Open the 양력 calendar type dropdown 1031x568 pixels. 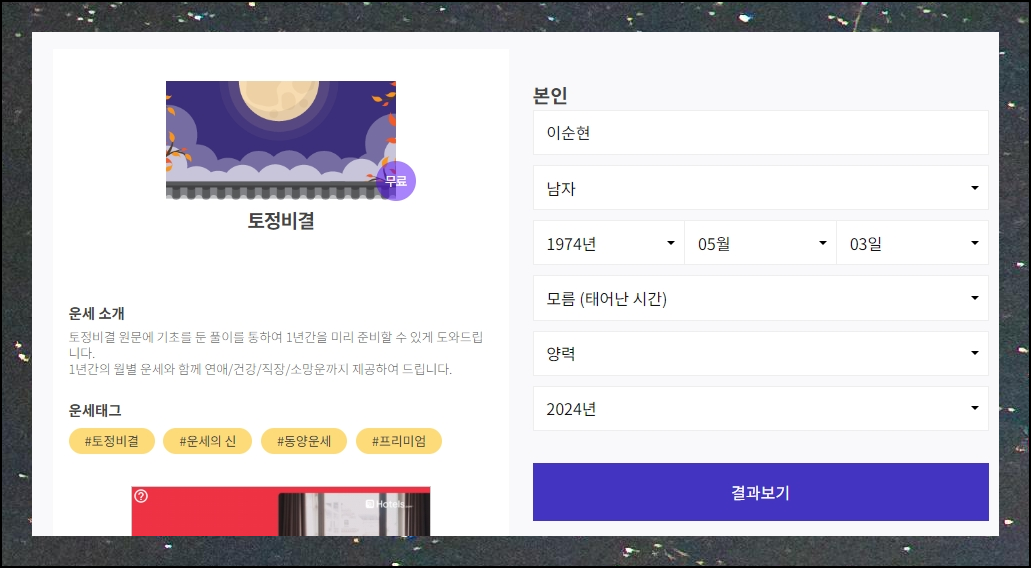[761, 354]
